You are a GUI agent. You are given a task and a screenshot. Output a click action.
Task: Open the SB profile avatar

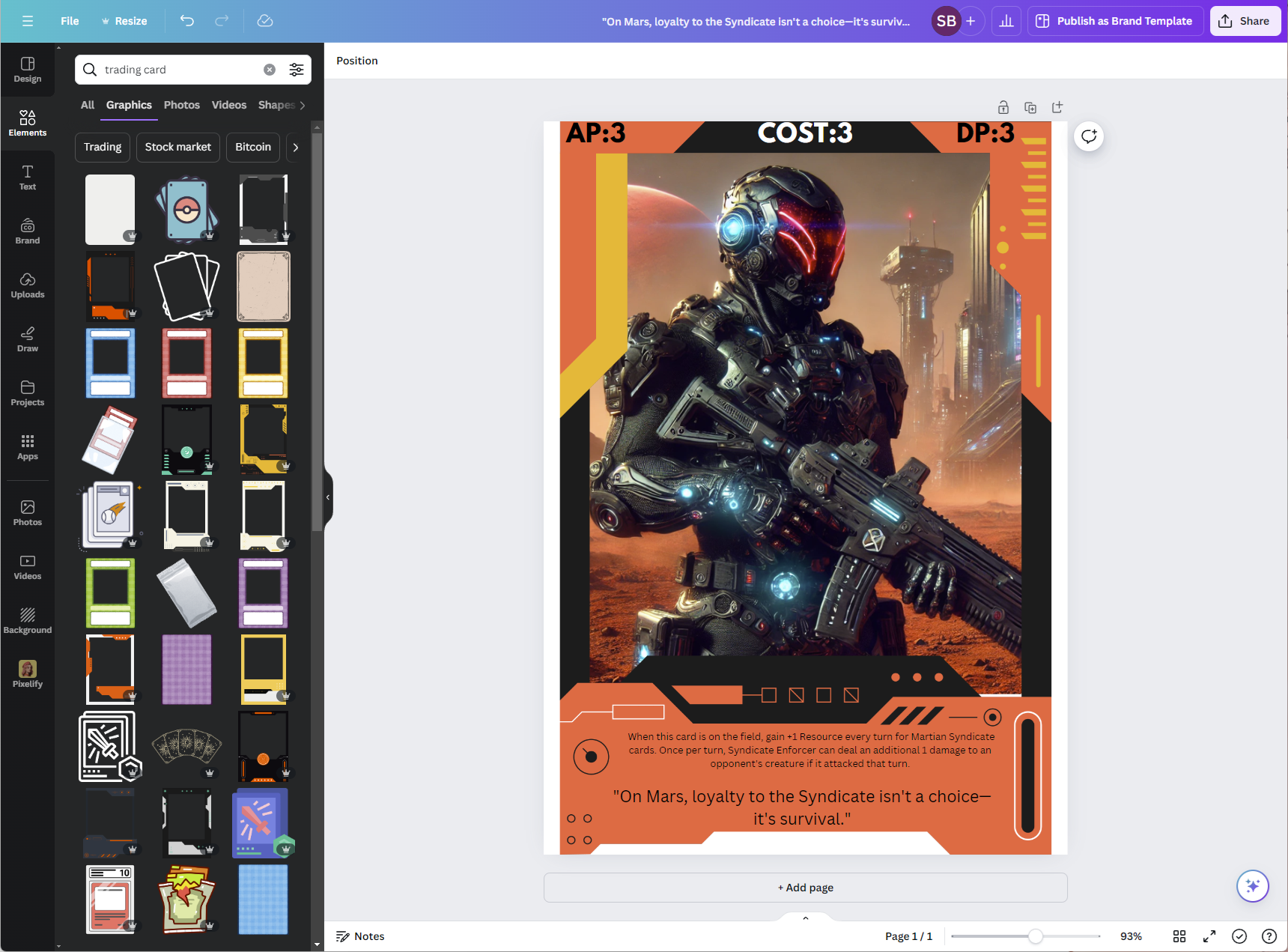point(947,21)
